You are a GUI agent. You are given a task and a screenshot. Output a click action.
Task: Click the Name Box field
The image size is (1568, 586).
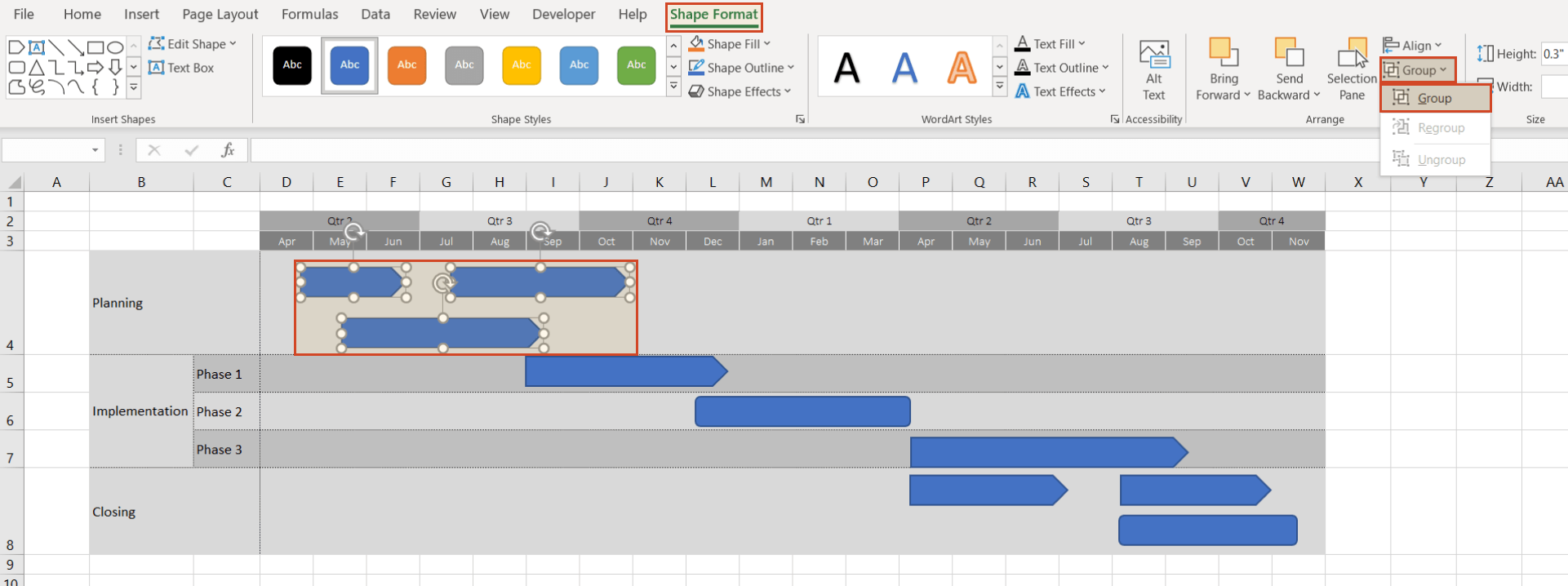(x=45, y=150)
